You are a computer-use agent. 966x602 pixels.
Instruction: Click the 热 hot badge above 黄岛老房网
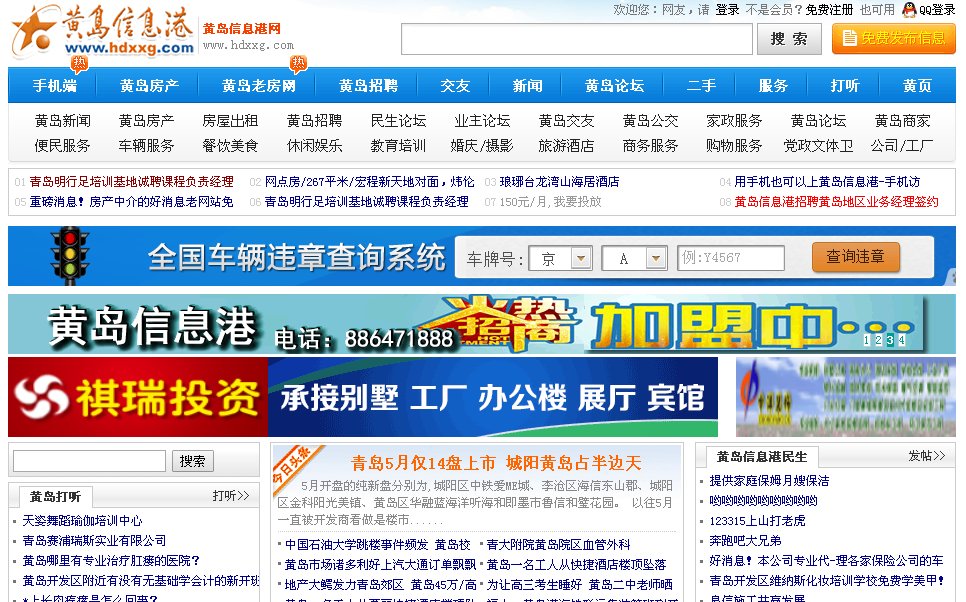[x=297, y=63]
